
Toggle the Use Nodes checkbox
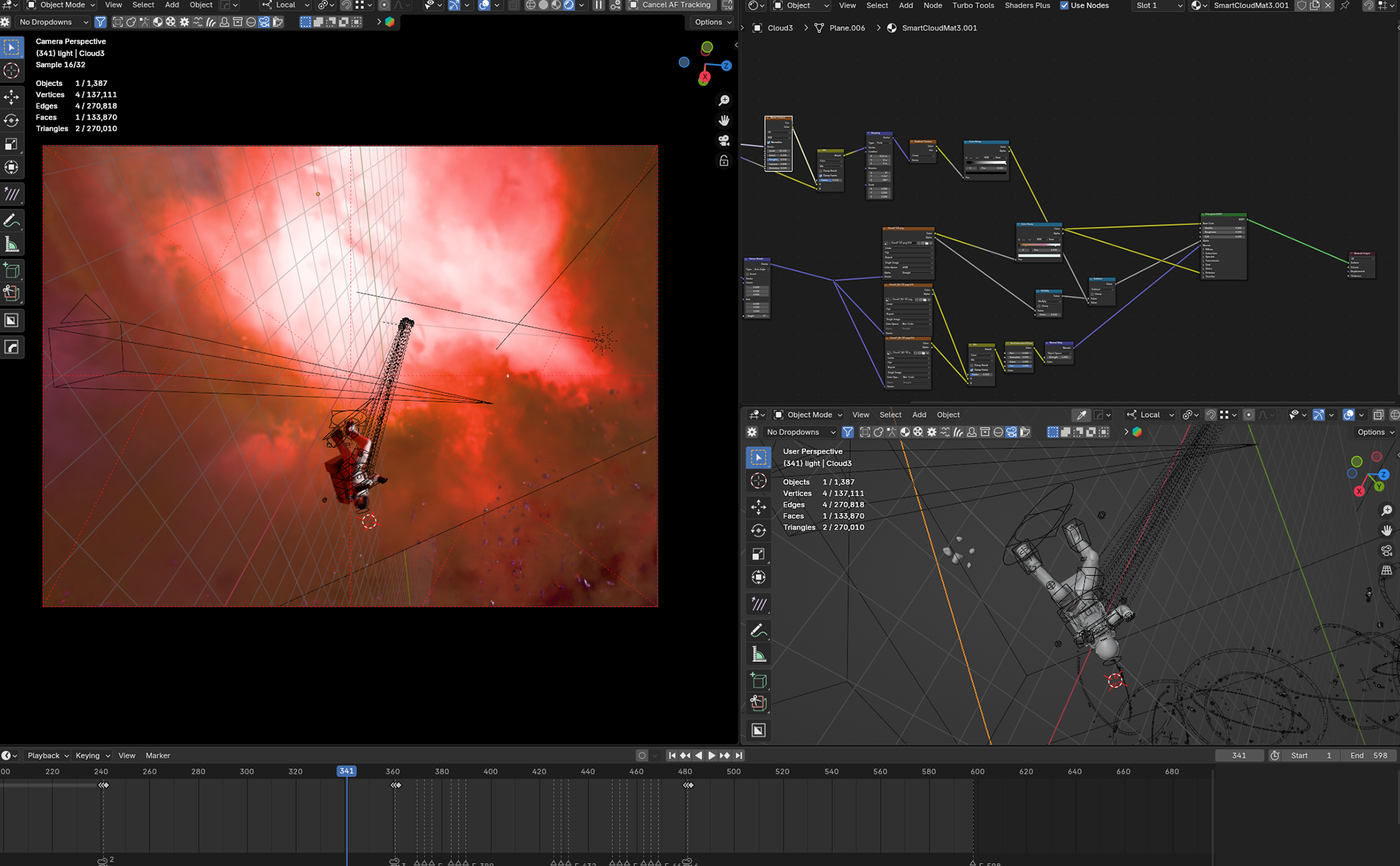point(1064,5)
